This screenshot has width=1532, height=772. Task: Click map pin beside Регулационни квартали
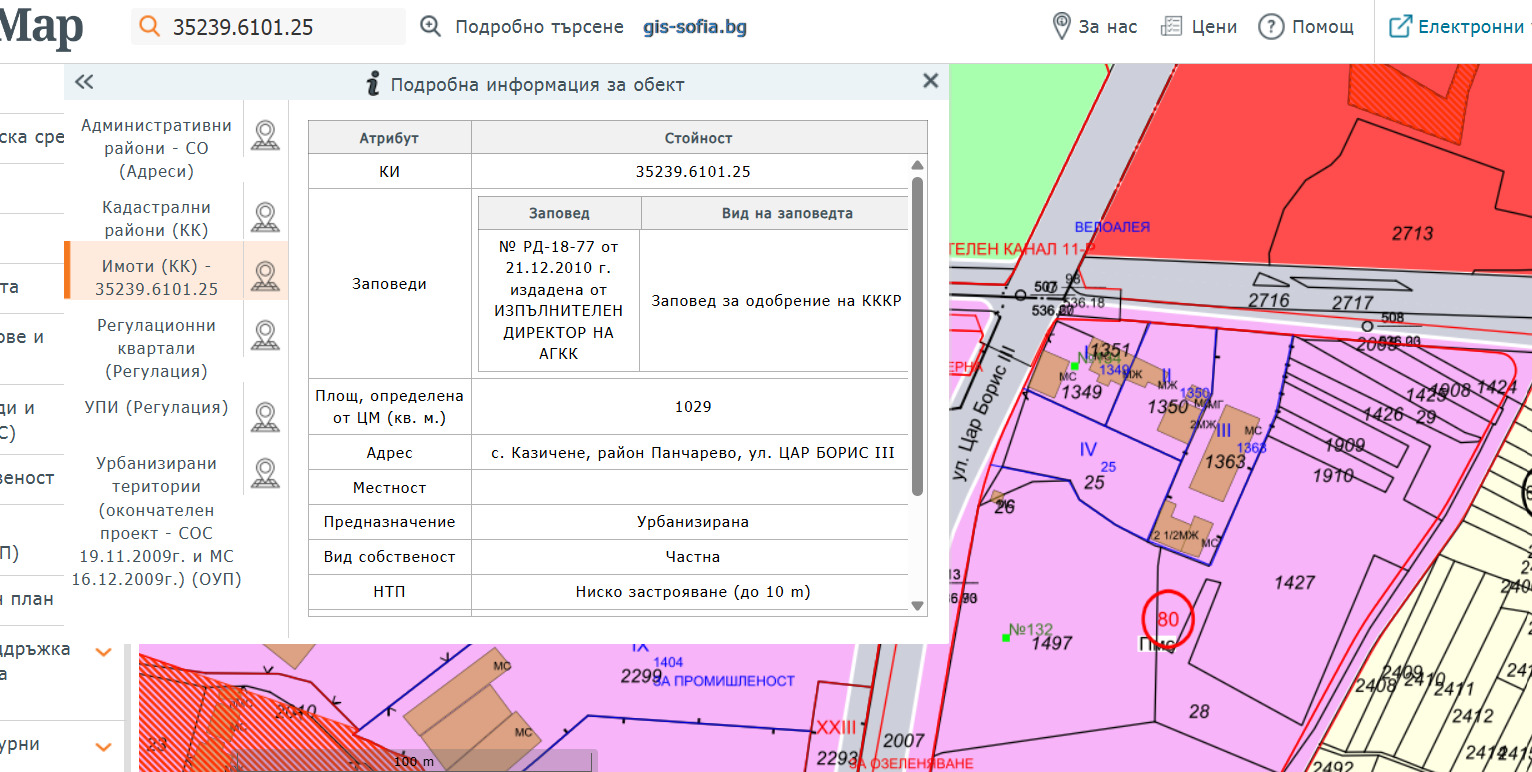click(x=264, y=336)
